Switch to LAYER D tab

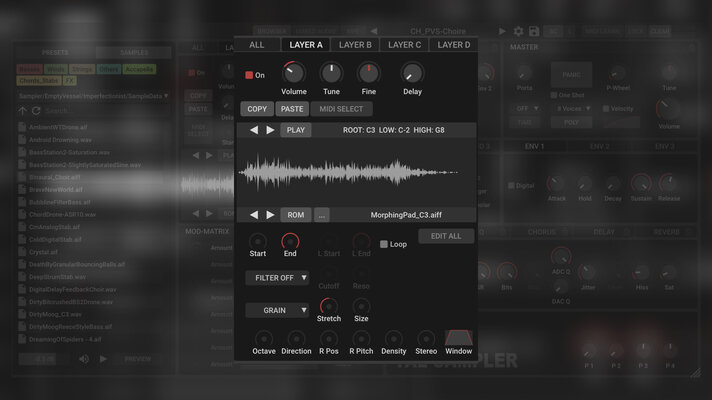tap(454, 45)
